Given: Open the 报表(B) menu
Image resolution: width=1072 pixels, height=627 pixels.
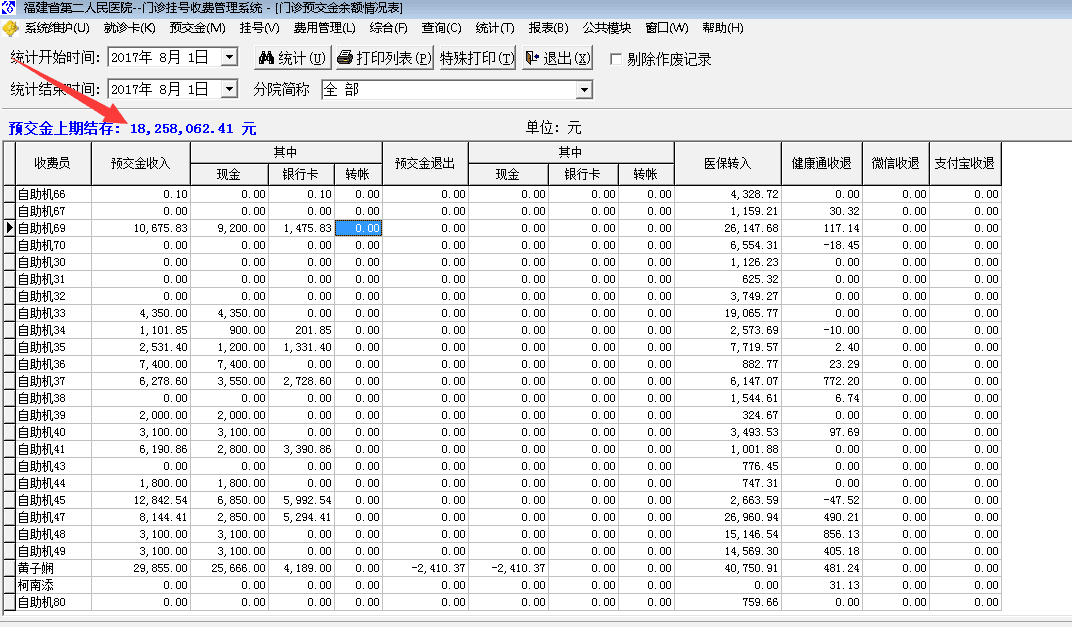Looking at the screenshot, I should coord(548,28).
